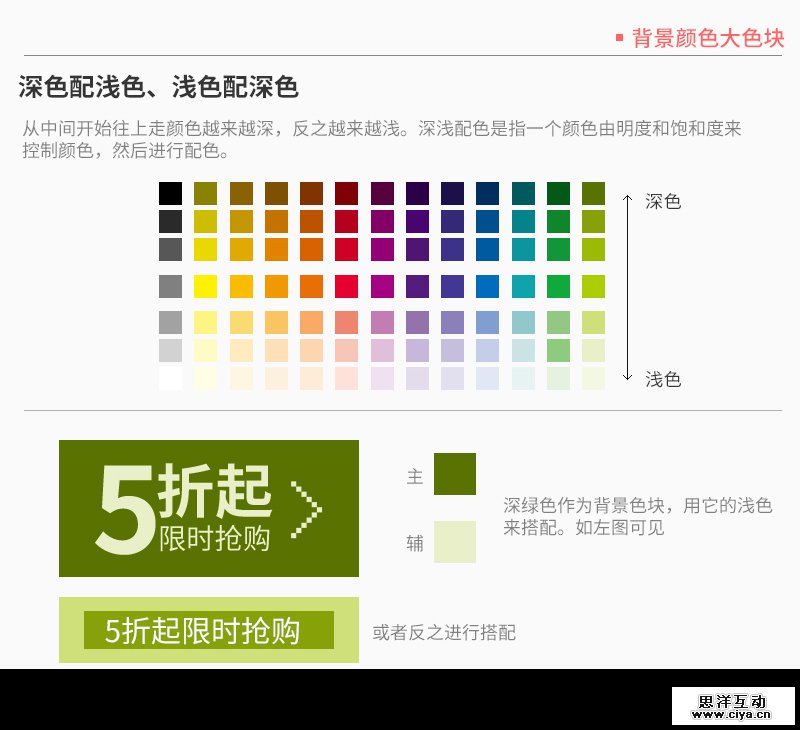Click the large dark green 5折起 限时抢购 banner
Viewport: 800px width, 730px height.
click(x=208, y=508)
